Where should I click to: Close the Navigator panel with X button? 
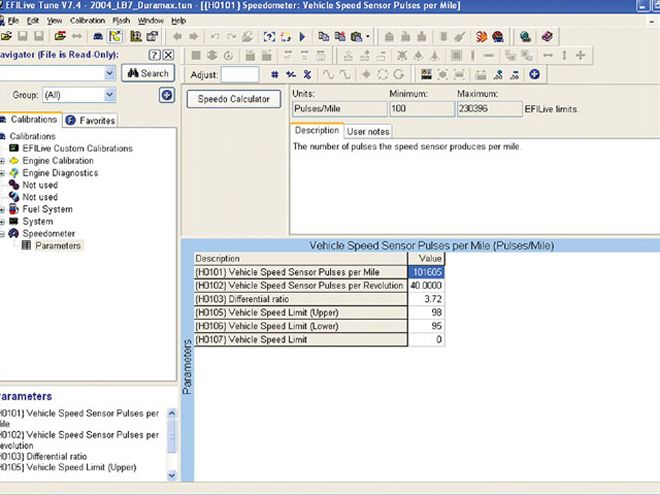click(x=168, y=55)
